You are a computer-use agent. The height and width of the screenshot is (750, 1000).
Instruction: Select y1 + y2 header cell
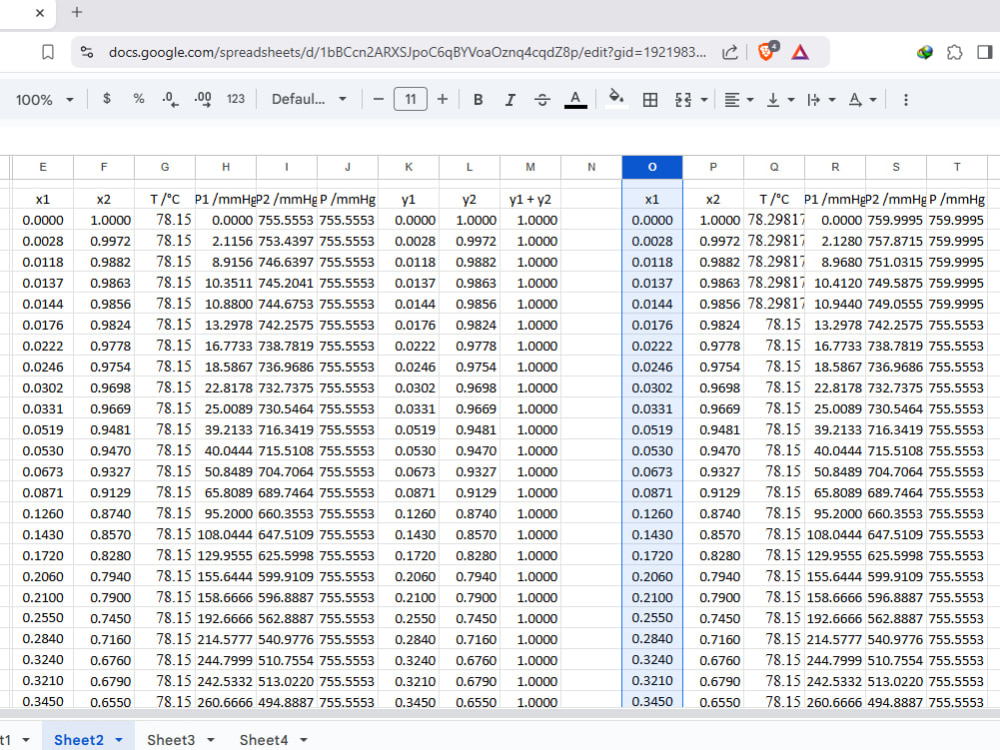point(530,200)
